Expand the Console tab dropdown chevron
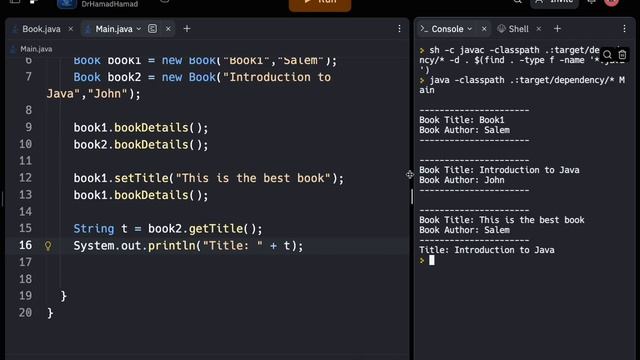The width and height of the screenshot is (640, 360). (x=470, y=29)
